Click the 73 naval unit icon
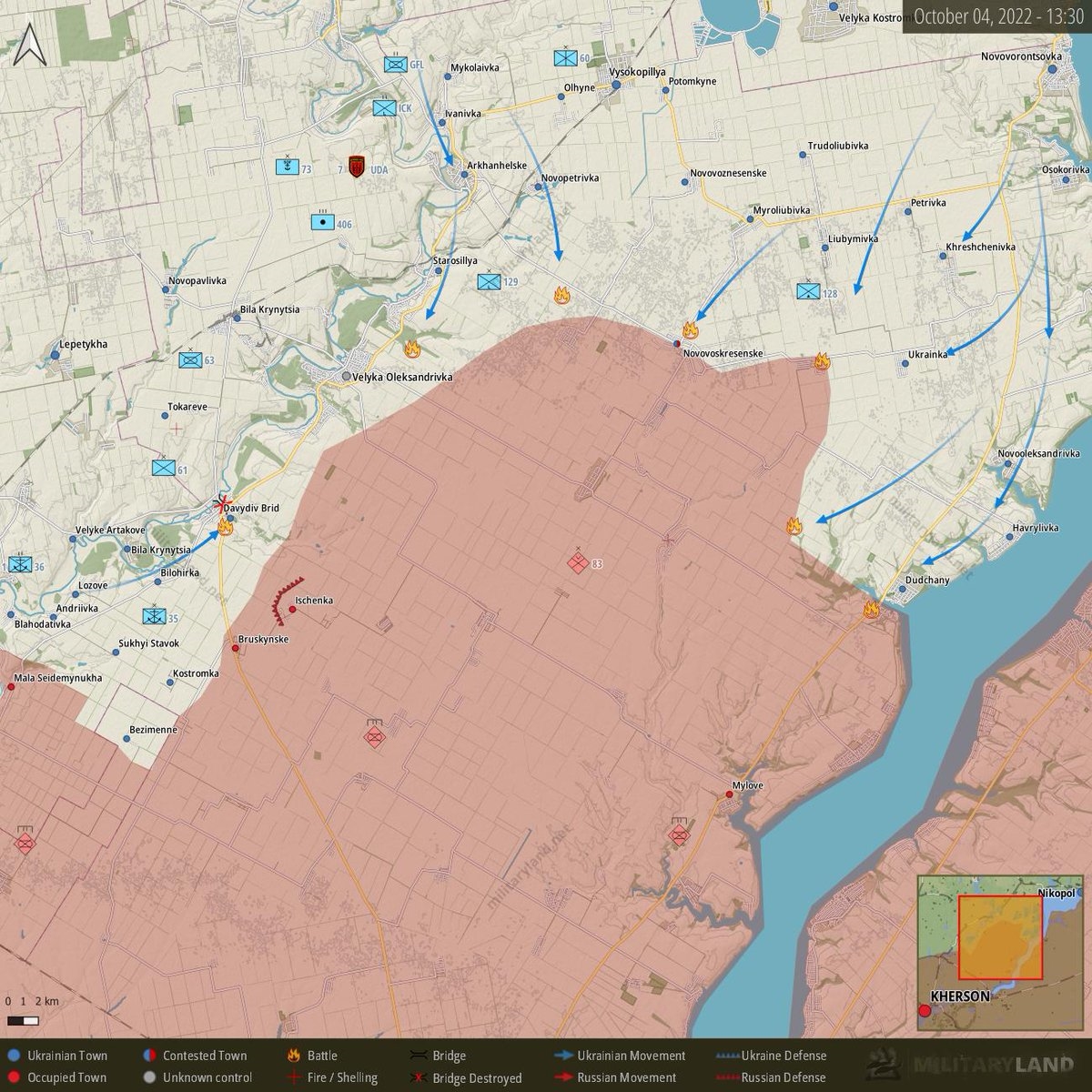This screenshot has width=1092, height=1092. [287, 167]
